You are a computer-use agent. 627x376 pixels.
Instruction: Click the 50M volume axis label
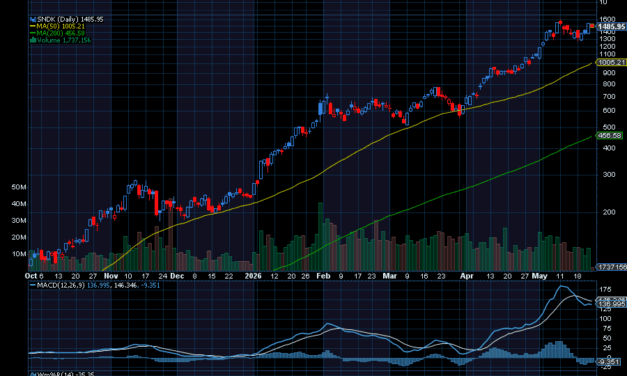point(19,187)
